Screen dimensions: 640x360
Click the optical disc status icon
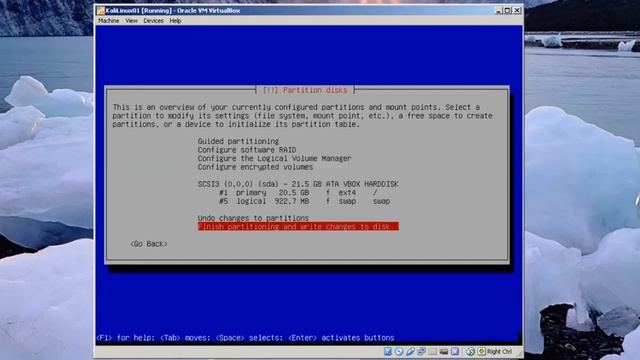[399, 351]
